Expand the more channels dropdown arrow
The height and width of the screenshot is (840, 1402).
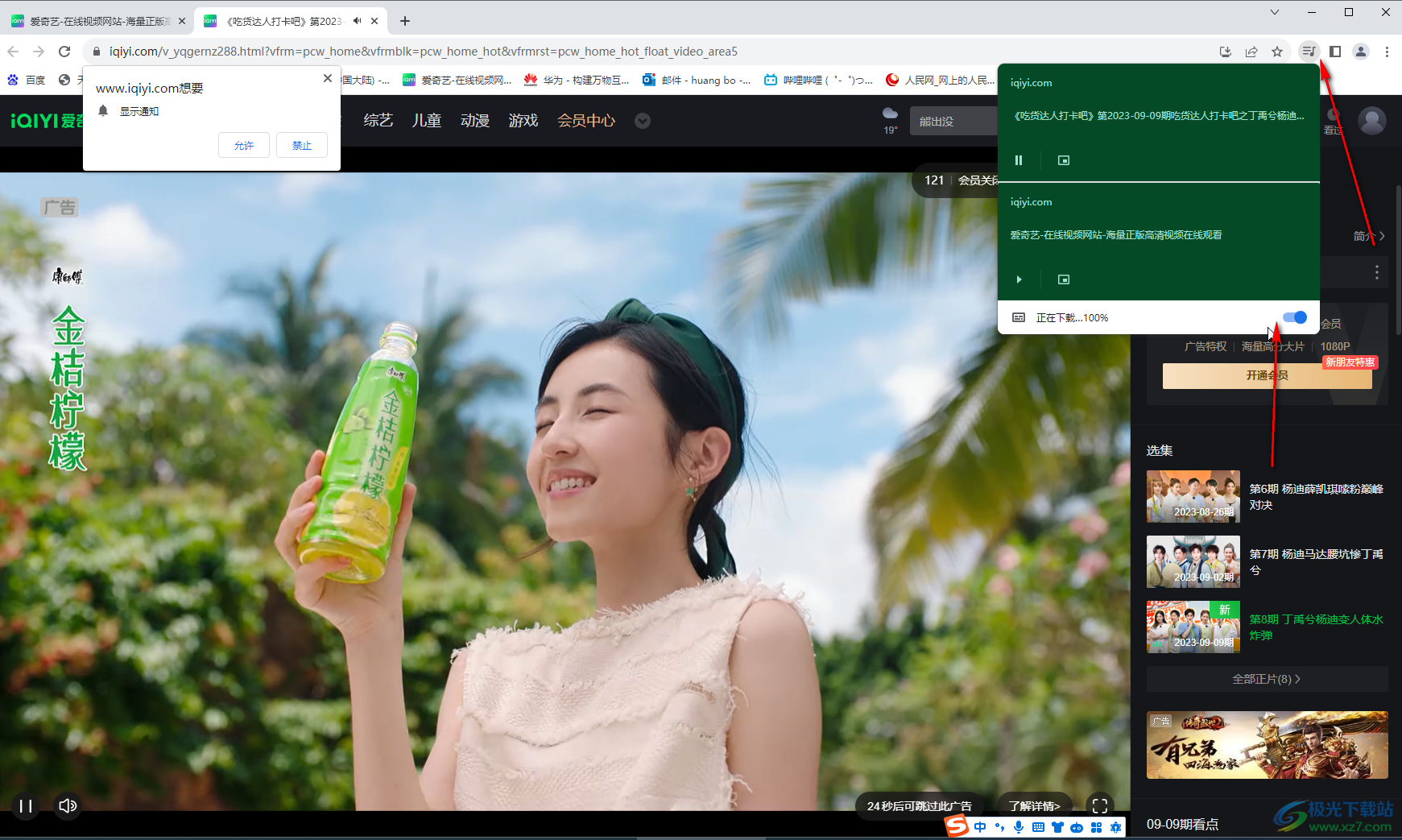(x=642, y=121)
